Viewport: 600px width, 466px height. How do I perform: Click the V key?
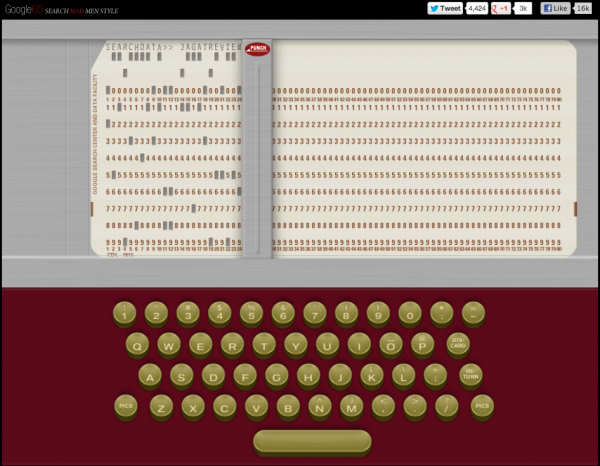point(256,407)
